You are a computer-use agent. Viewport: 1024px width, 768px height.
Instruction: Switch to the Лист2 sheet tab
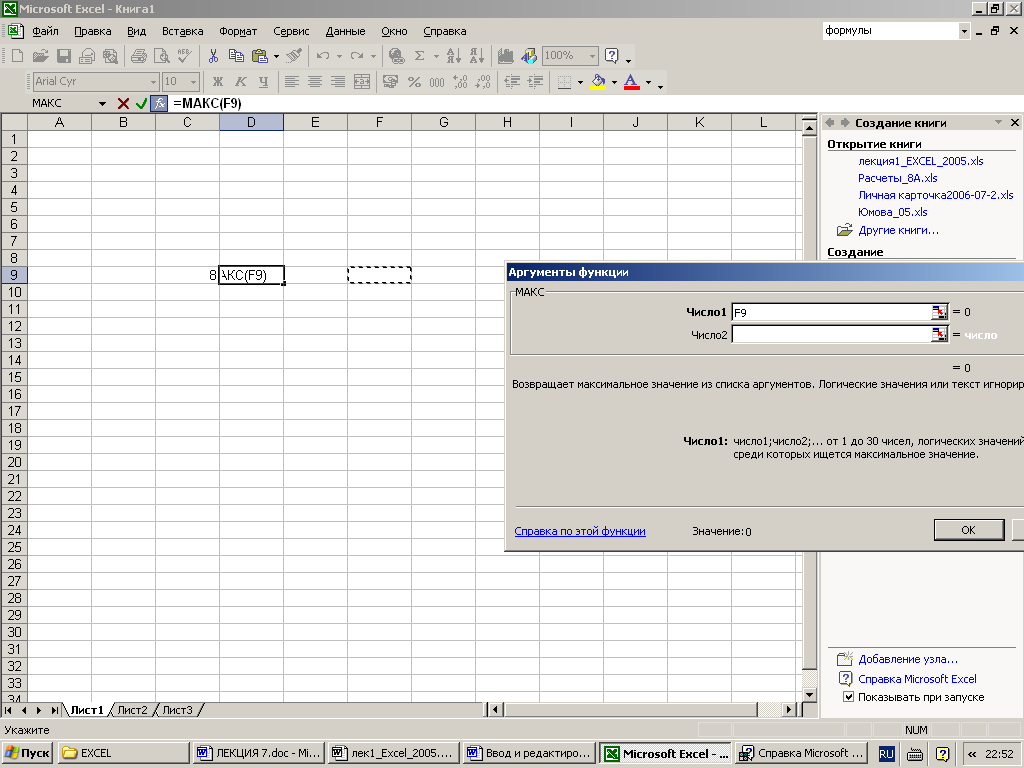tap(132, 710)
